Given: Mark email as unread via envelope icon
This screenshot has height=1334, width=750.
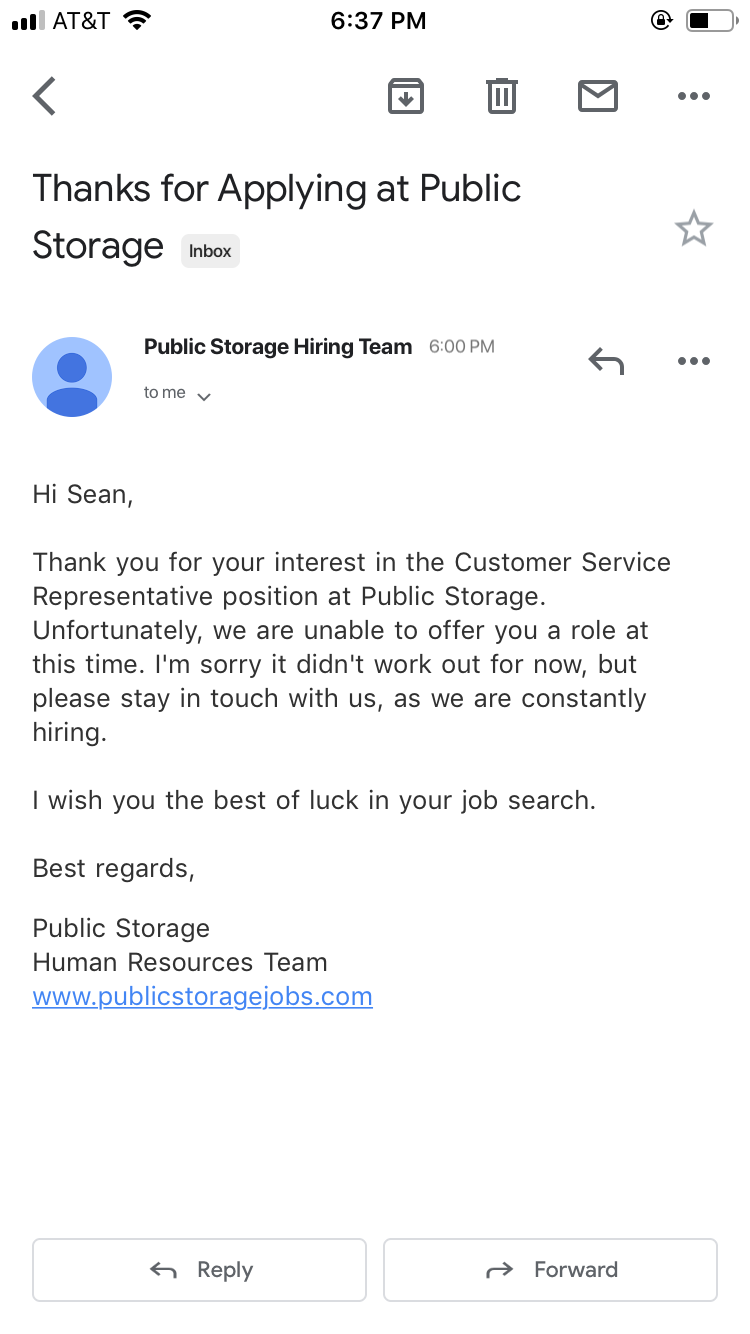Looking at the screenshot, I should click(598, 96).
